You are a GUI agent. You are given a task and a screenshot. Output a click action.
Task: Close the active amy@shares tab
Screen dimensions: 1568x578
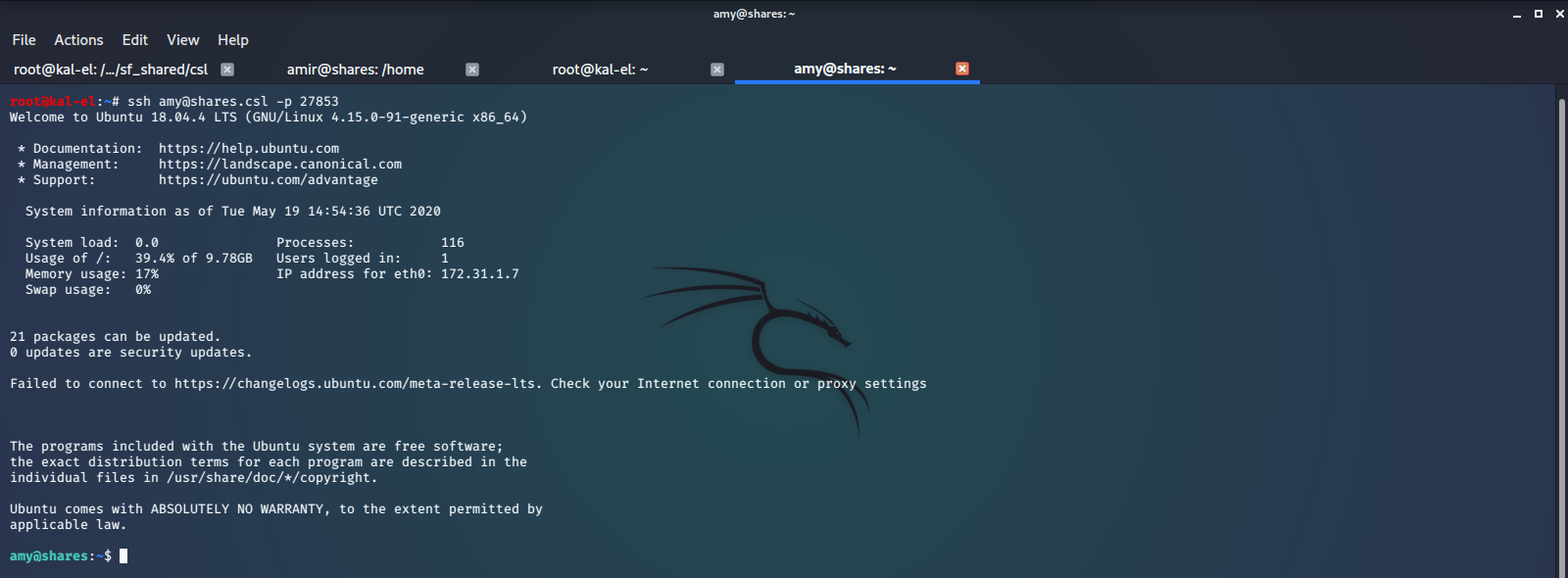pos(962,69)
